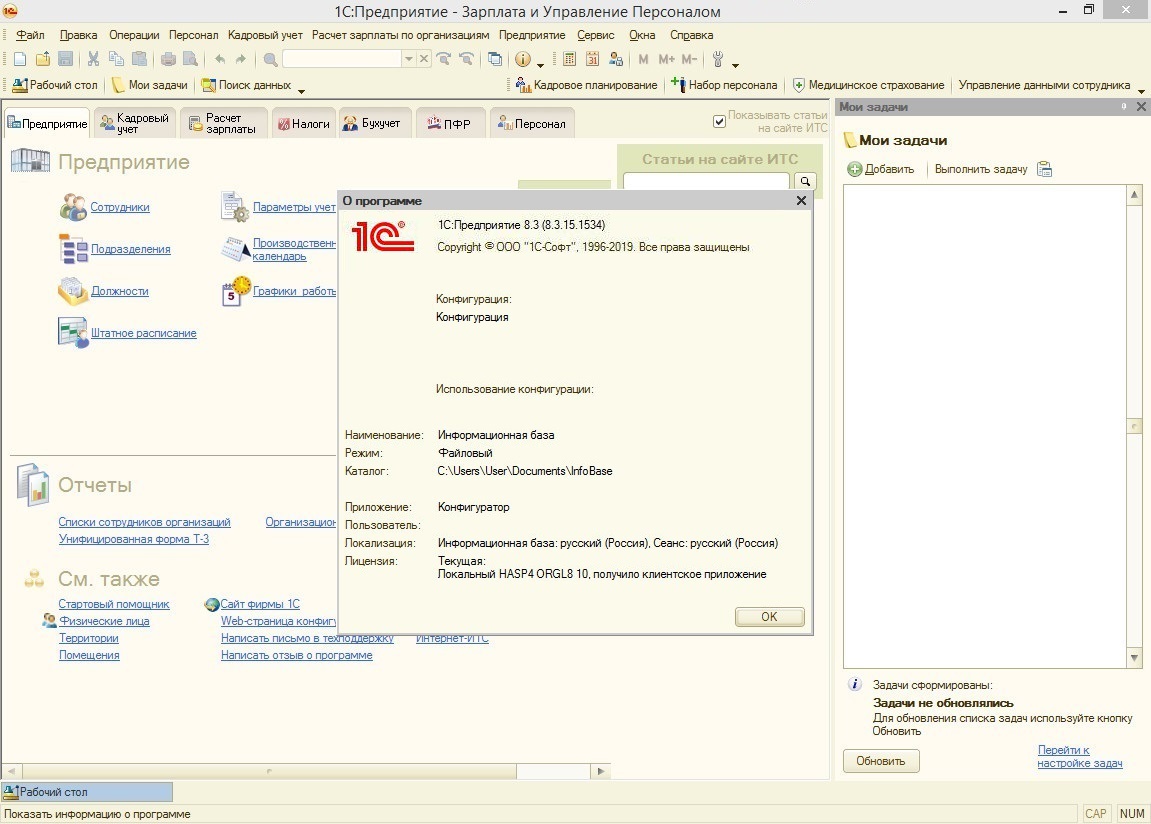Click the user with lock icon

tap(616, 59)
